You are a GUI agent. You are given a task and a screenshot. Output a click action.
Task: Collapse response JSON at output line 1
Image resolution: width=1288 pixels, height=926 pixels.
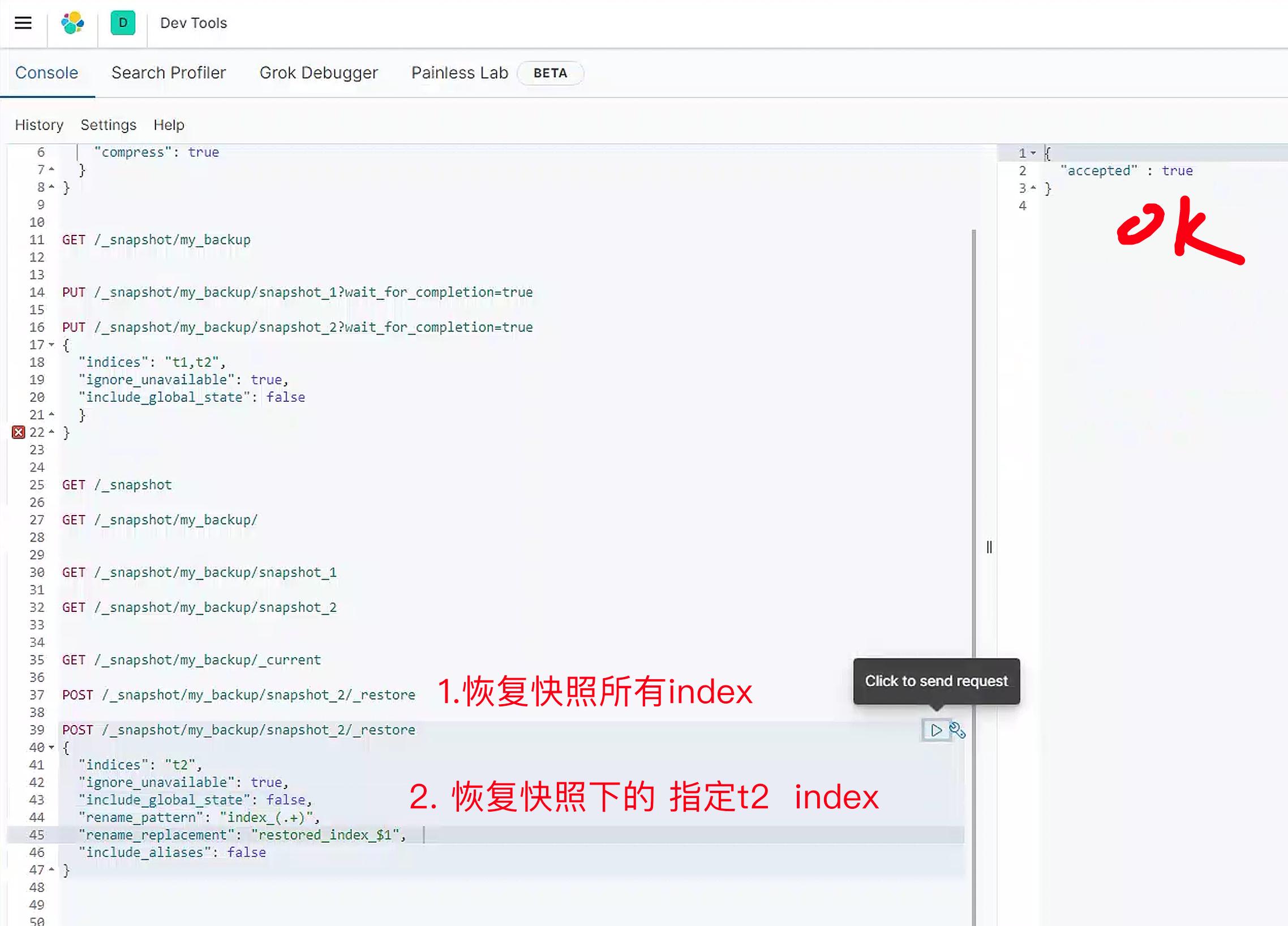coord(1033,153)
